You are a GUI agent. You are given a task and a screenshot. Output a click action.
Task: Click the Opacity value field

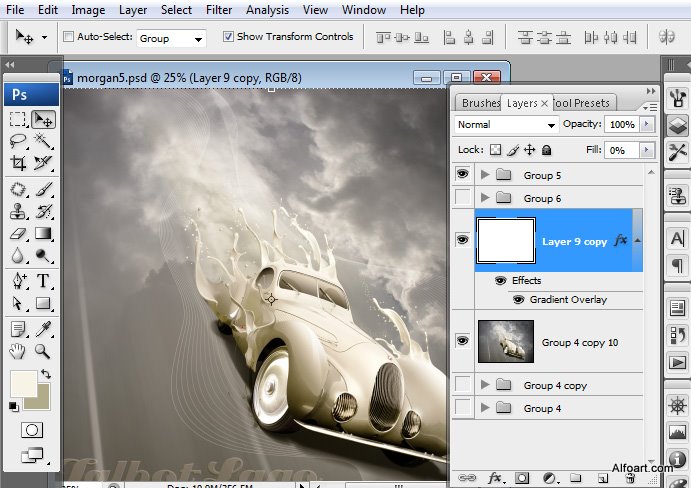621,125
